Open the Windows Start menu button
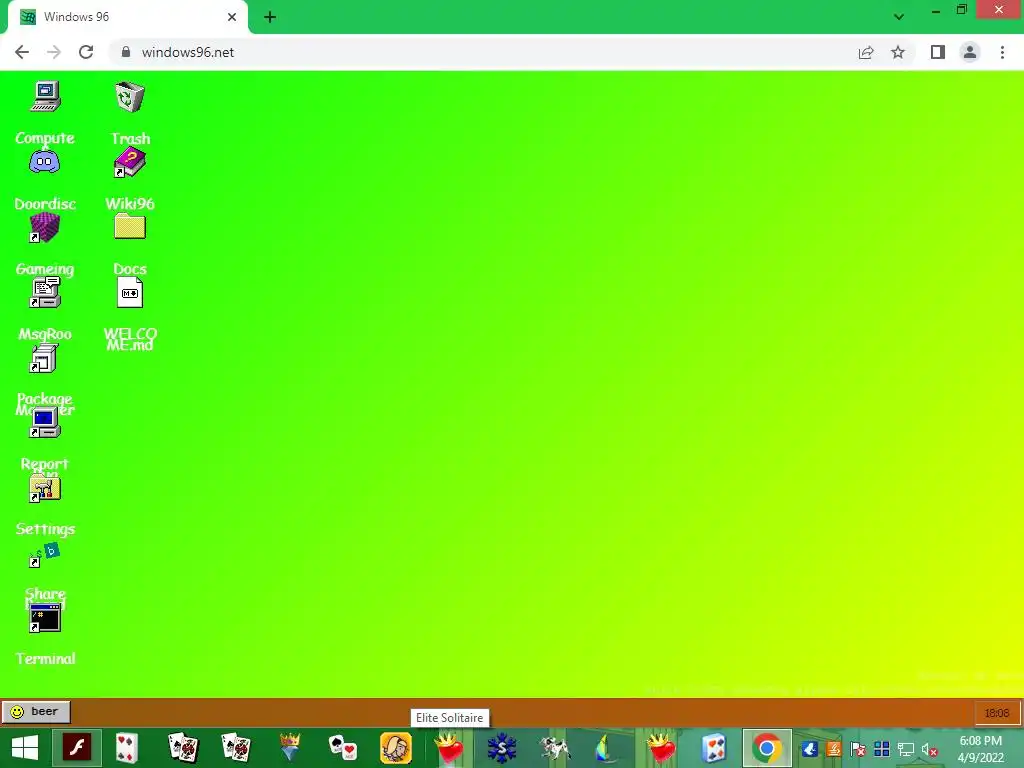Image resolution: width=1024 pixels, height=768 pixels. [x=25, y=748]
